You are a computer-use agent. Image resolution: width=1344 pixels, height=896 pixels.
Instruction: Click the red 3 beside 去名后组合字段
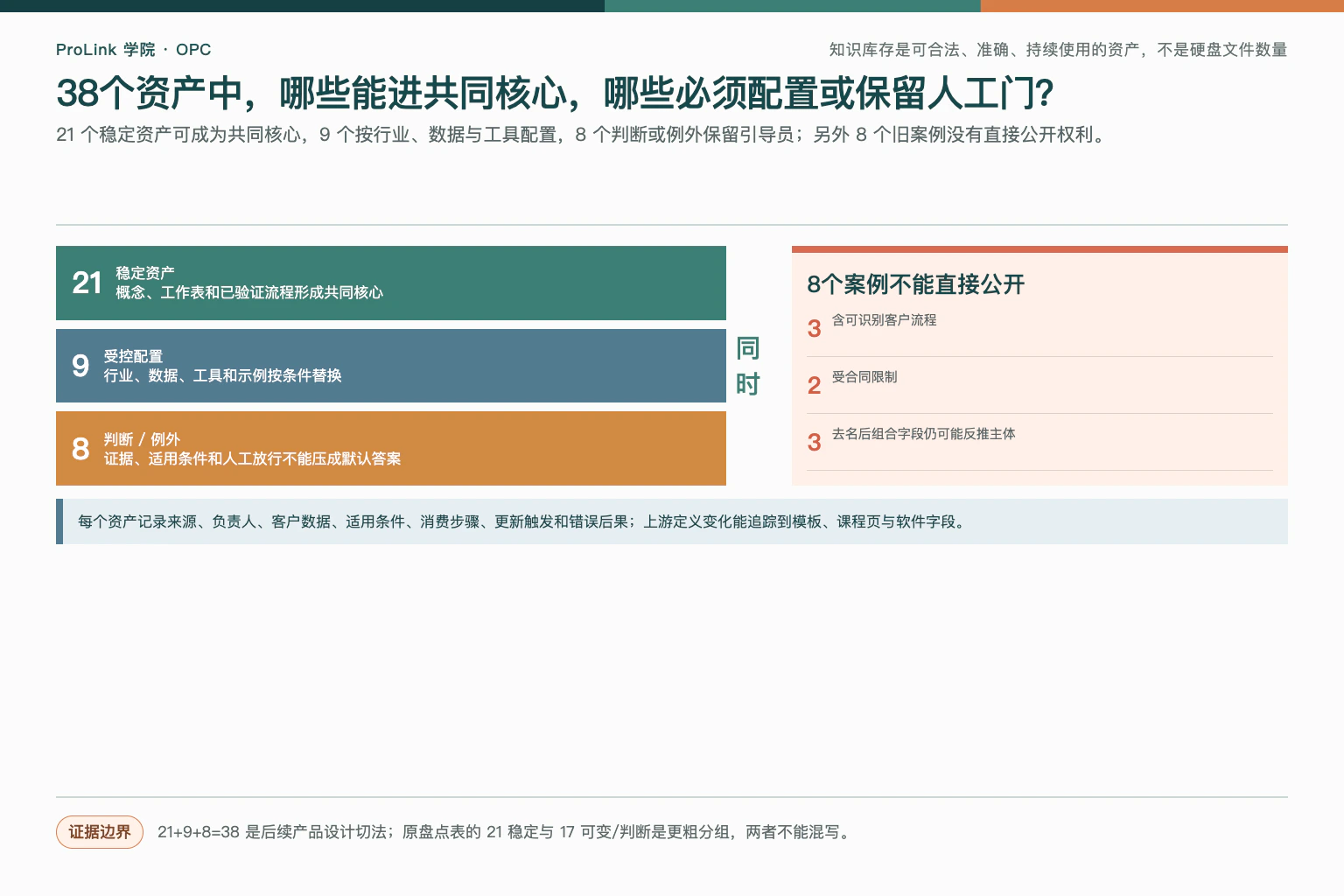[814, 443]
